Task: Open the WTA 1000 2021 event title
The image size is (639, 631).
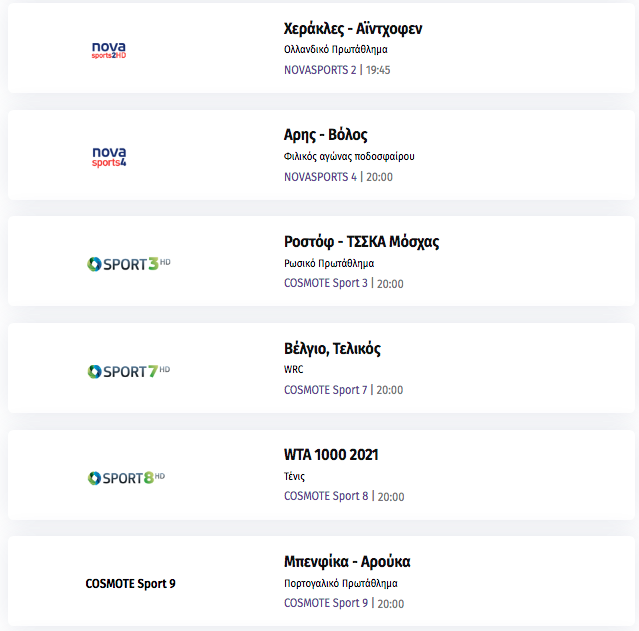Action: [x=331, y=454]
